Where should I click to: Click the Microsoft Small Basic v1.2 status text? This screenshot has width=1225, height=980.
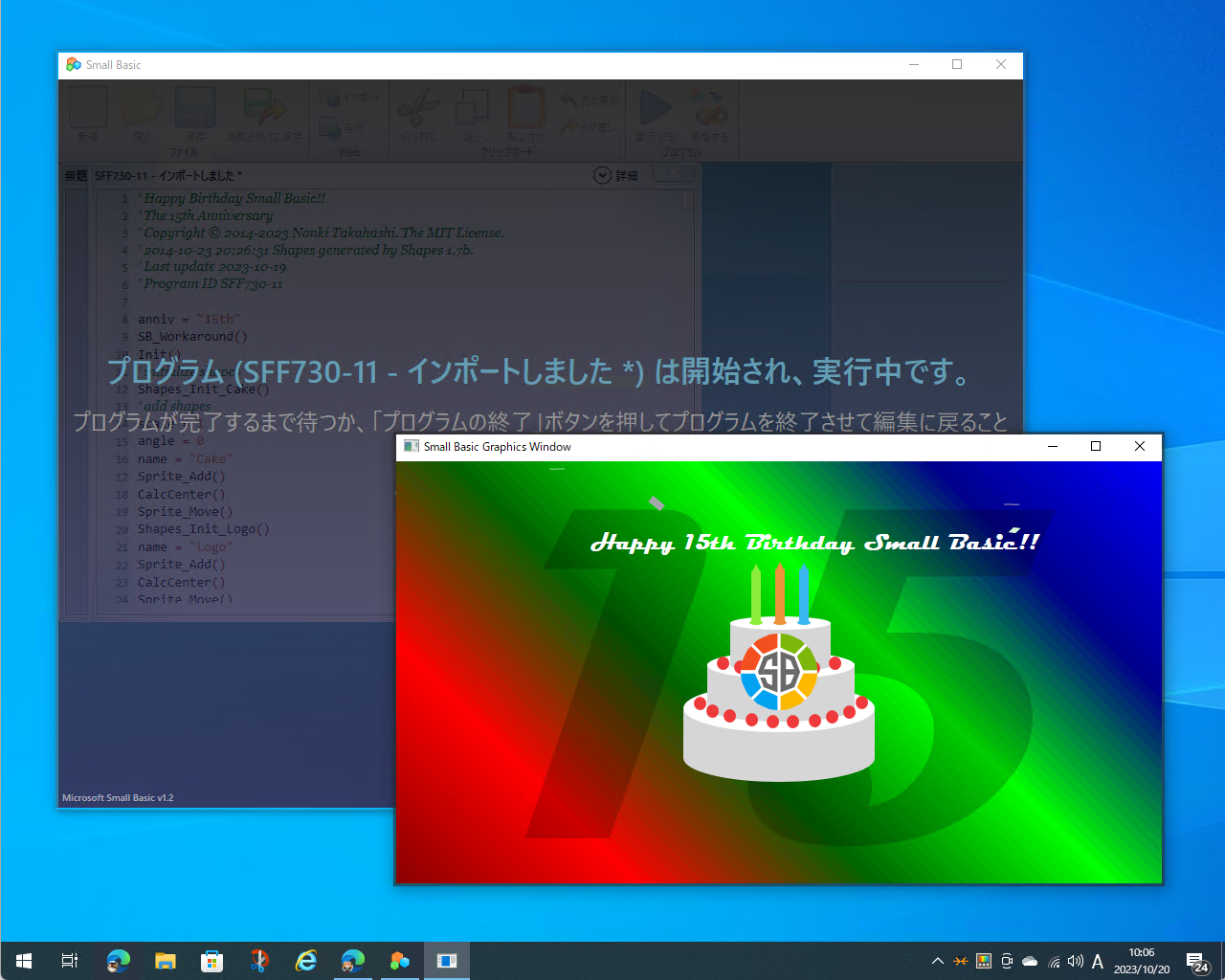[118, 797]
